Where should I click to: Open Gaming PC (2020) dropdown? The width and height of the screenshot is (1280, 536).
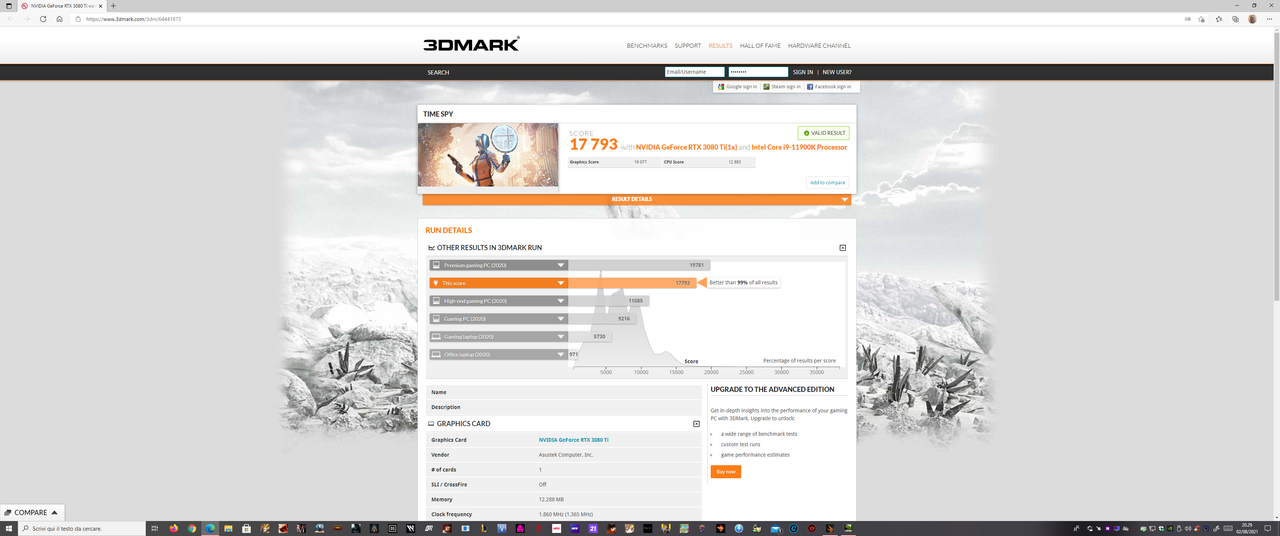pos(561,319)
